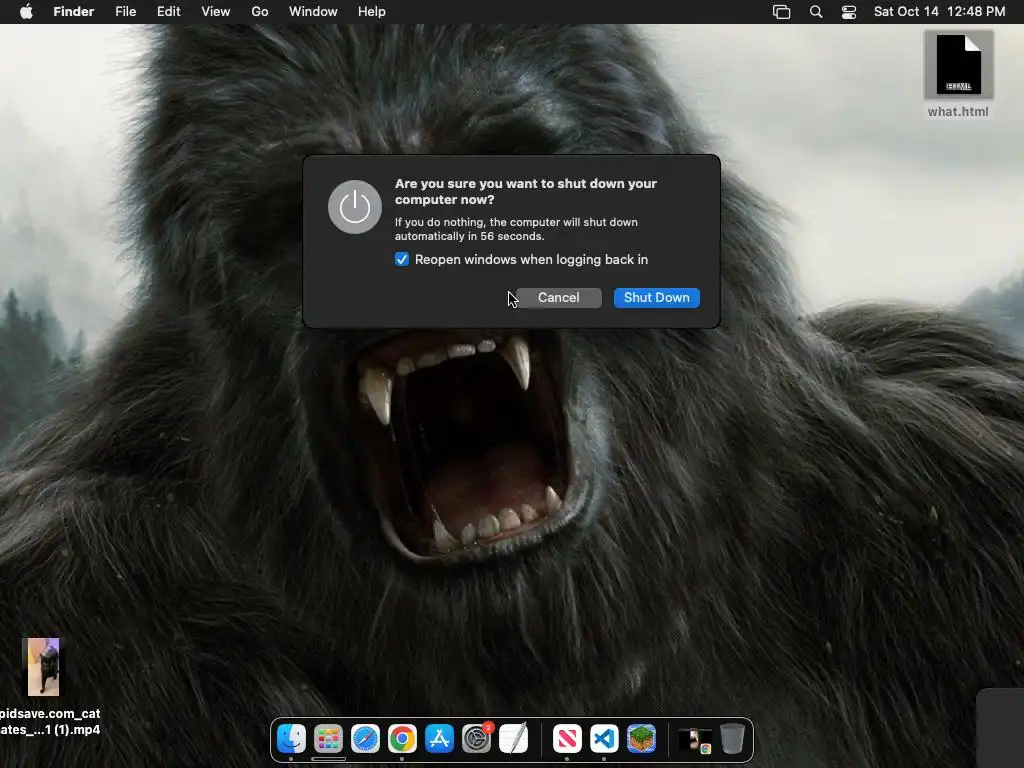Launch Visual Studio Code from Dock
1024x768 pixels.
coord(604,739)
